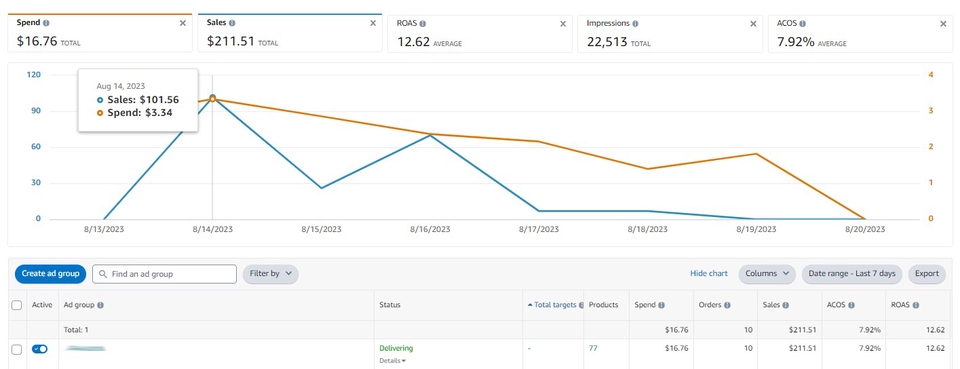The image size is (960, 369).
Task: Click the Sales line point at 8/16/2023
Action: pos(430,135)
